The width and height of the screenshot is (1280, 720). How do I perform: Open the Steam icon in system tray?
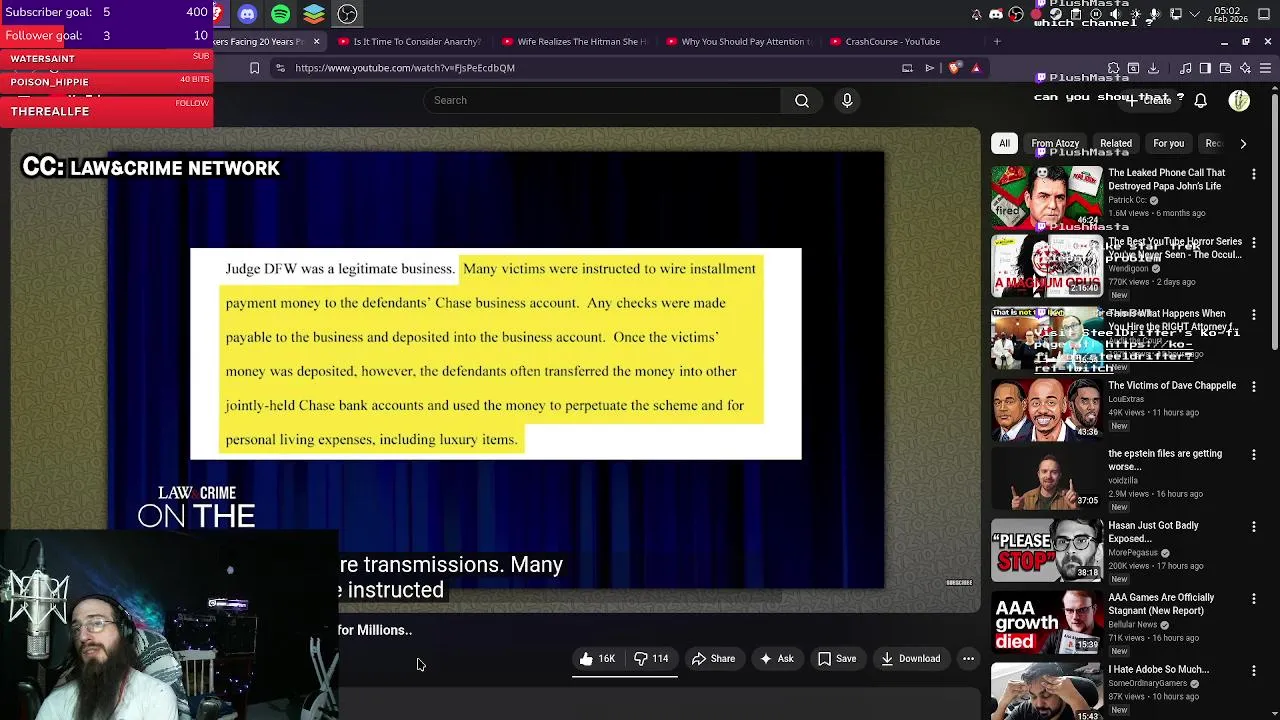[x=1055, y=14]
